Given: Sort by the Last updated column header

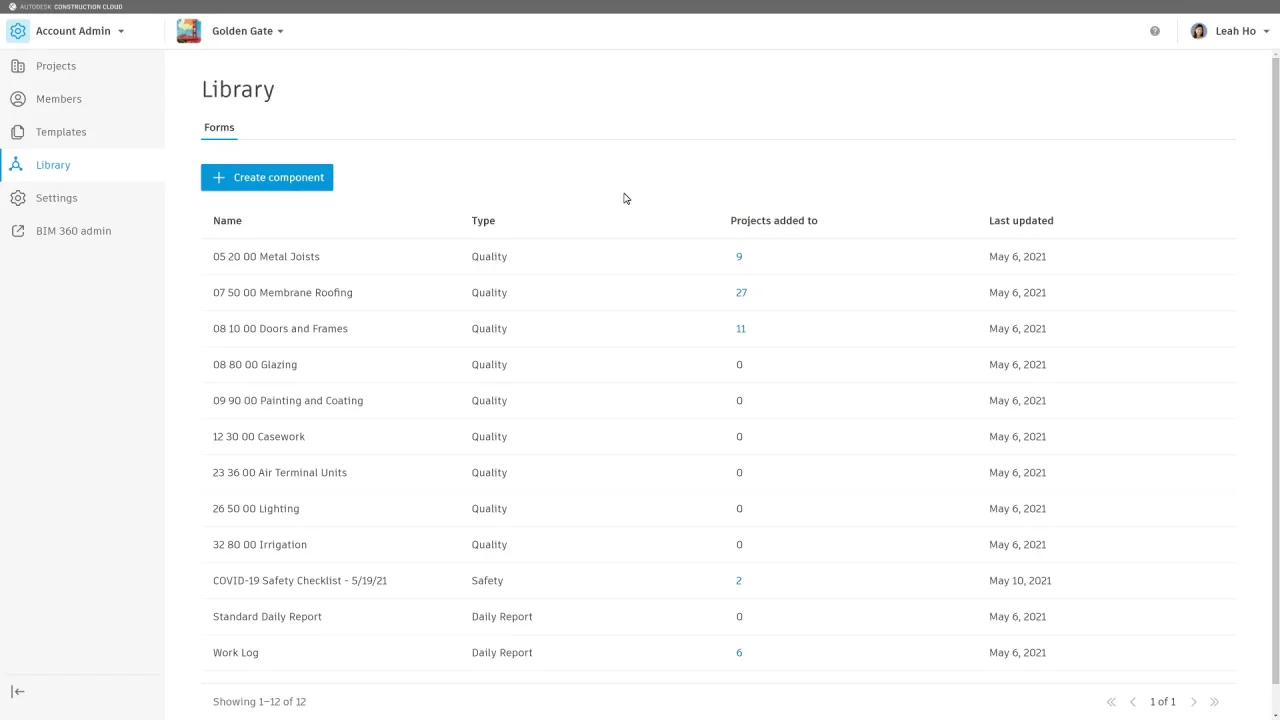Looking at the screenshot, I should 1021,221.
